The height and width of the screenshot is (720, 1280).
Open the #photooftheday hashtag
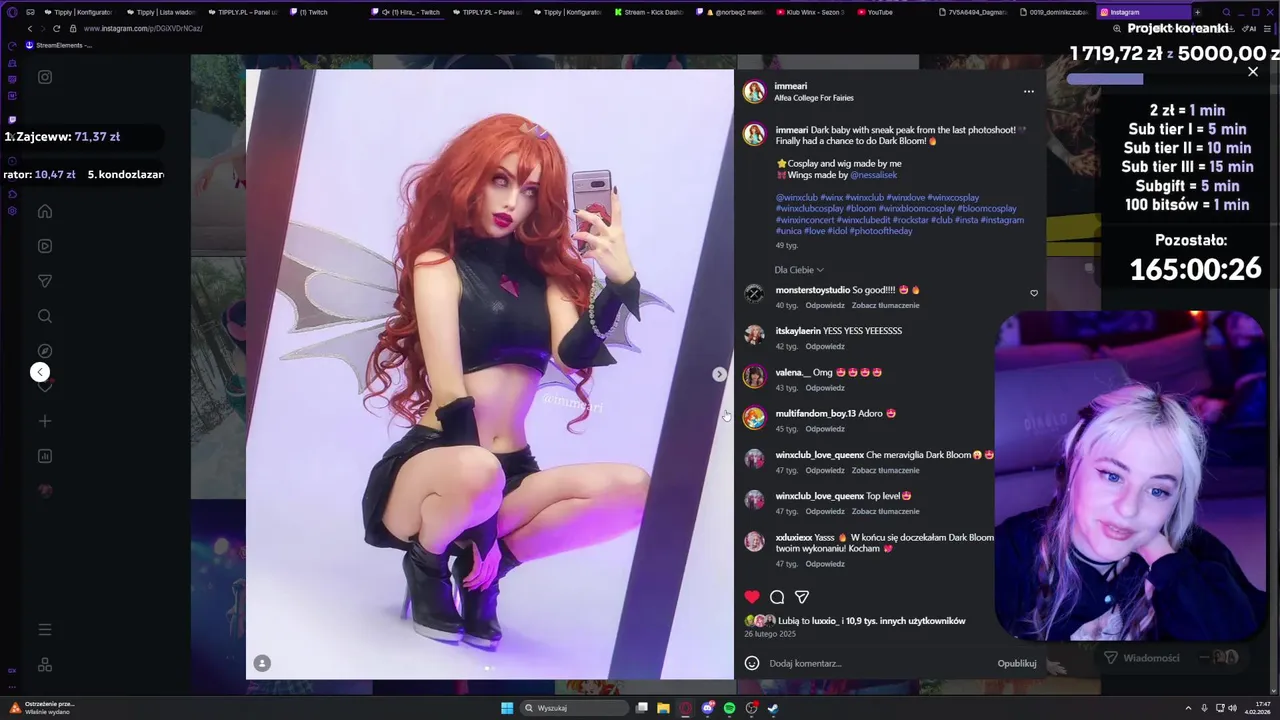pyautogui.click(x=881, y=231)
